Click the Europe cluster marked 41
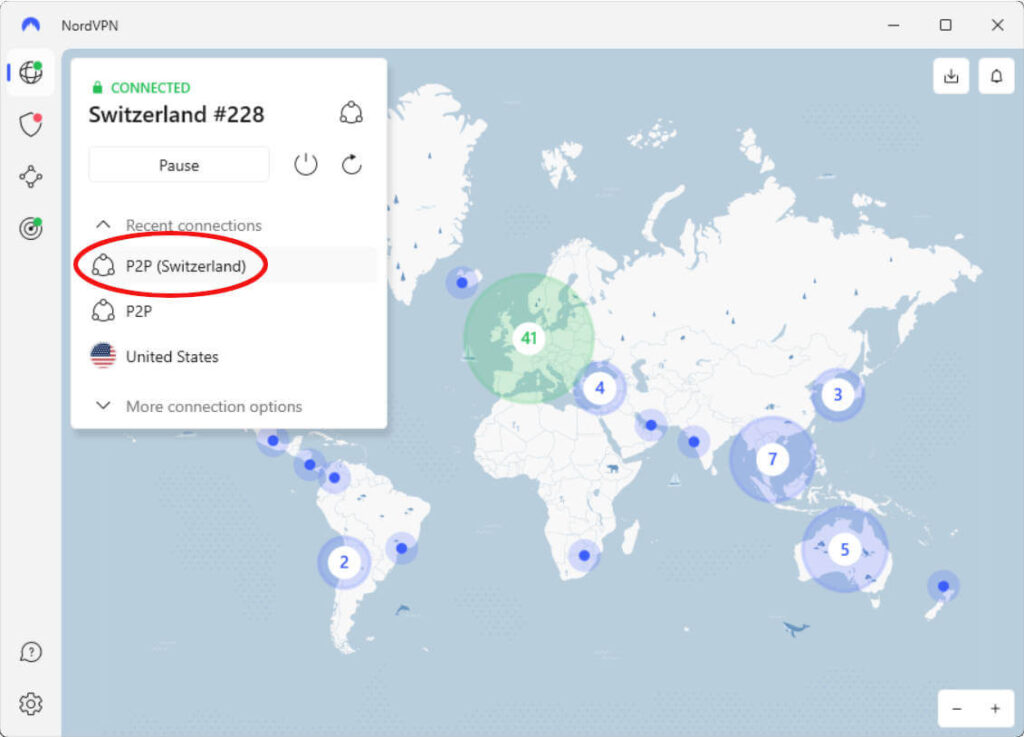 pyautogui.click(x=528, y=338)
